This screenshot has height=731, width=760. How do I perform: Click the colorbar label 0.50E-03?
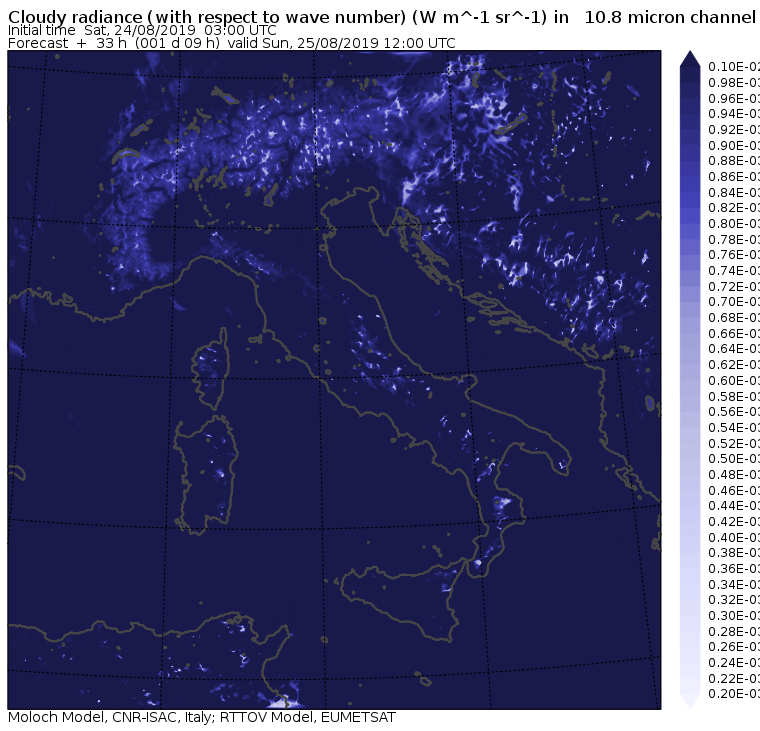734,459
